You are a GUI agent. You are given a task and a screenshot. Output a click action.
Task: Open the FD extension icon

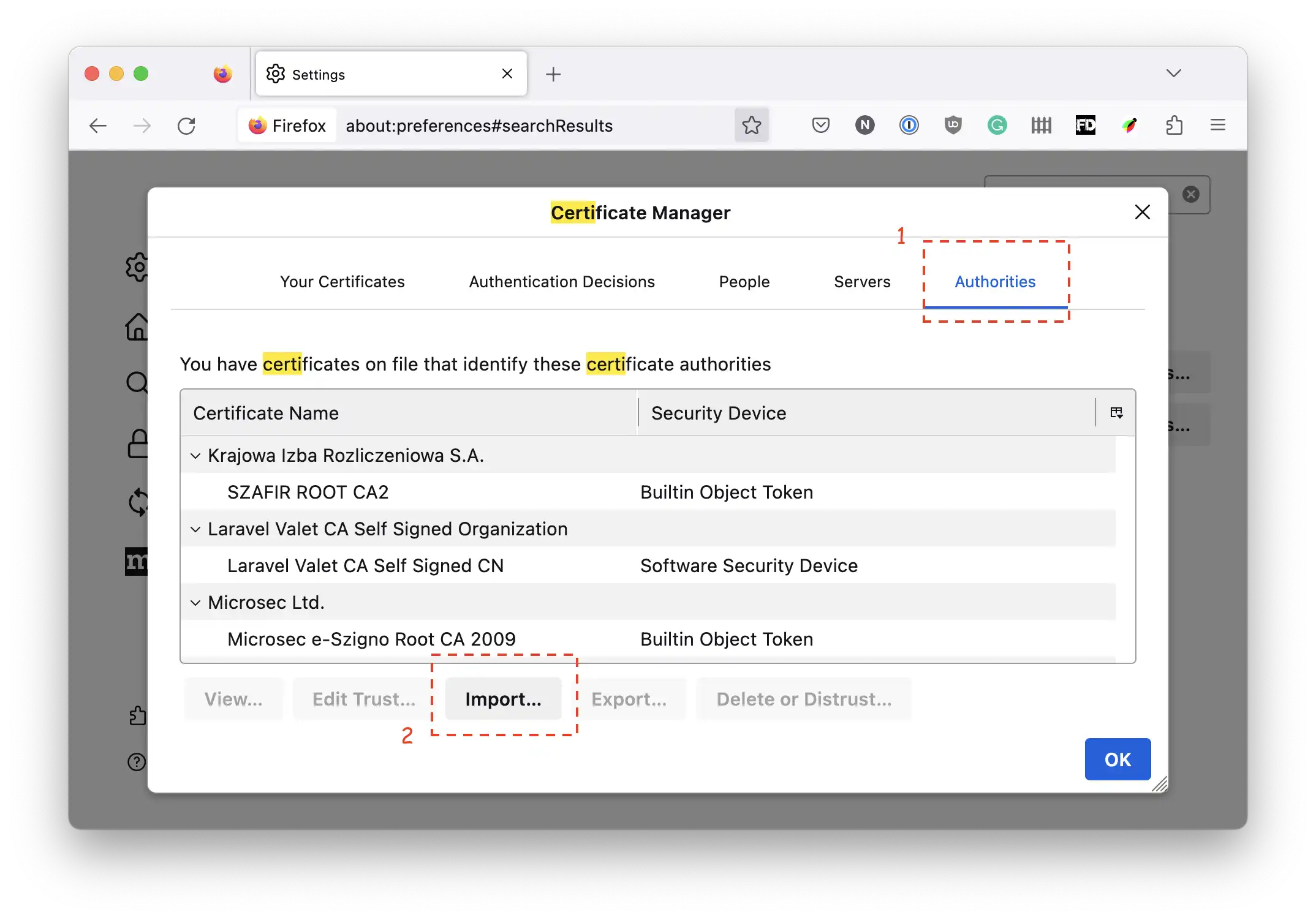(1086, 126)
